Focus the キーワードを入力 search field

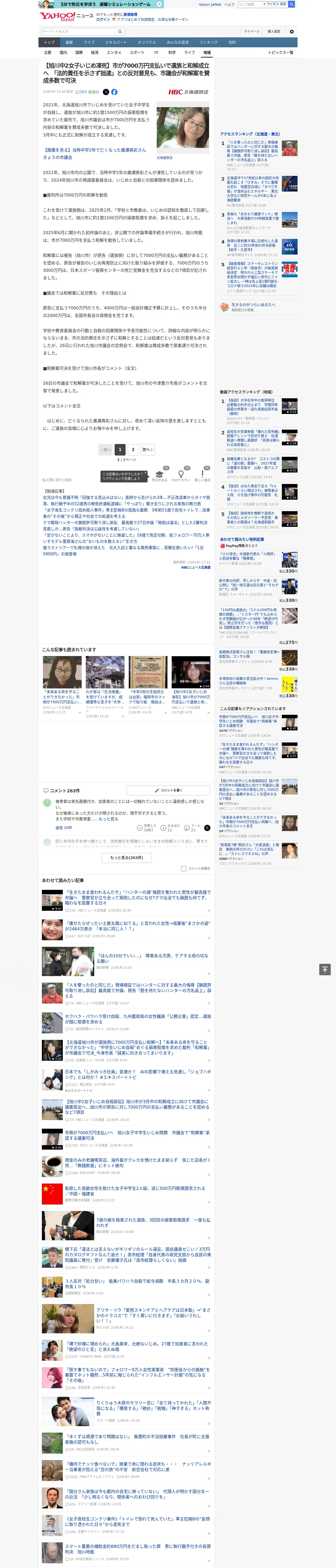tap(79, 31)
